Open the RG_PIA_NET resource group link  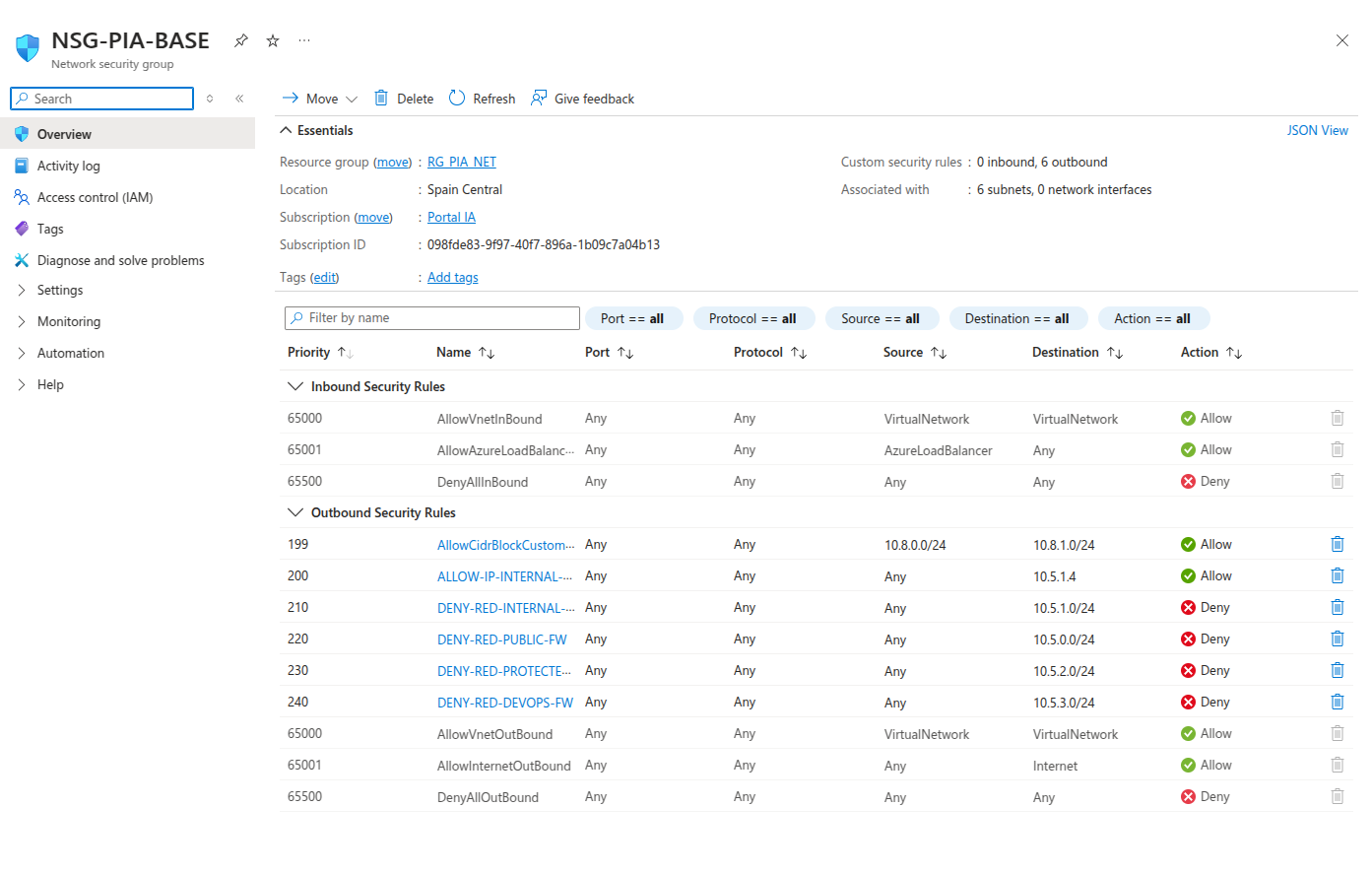pos(462,162)
